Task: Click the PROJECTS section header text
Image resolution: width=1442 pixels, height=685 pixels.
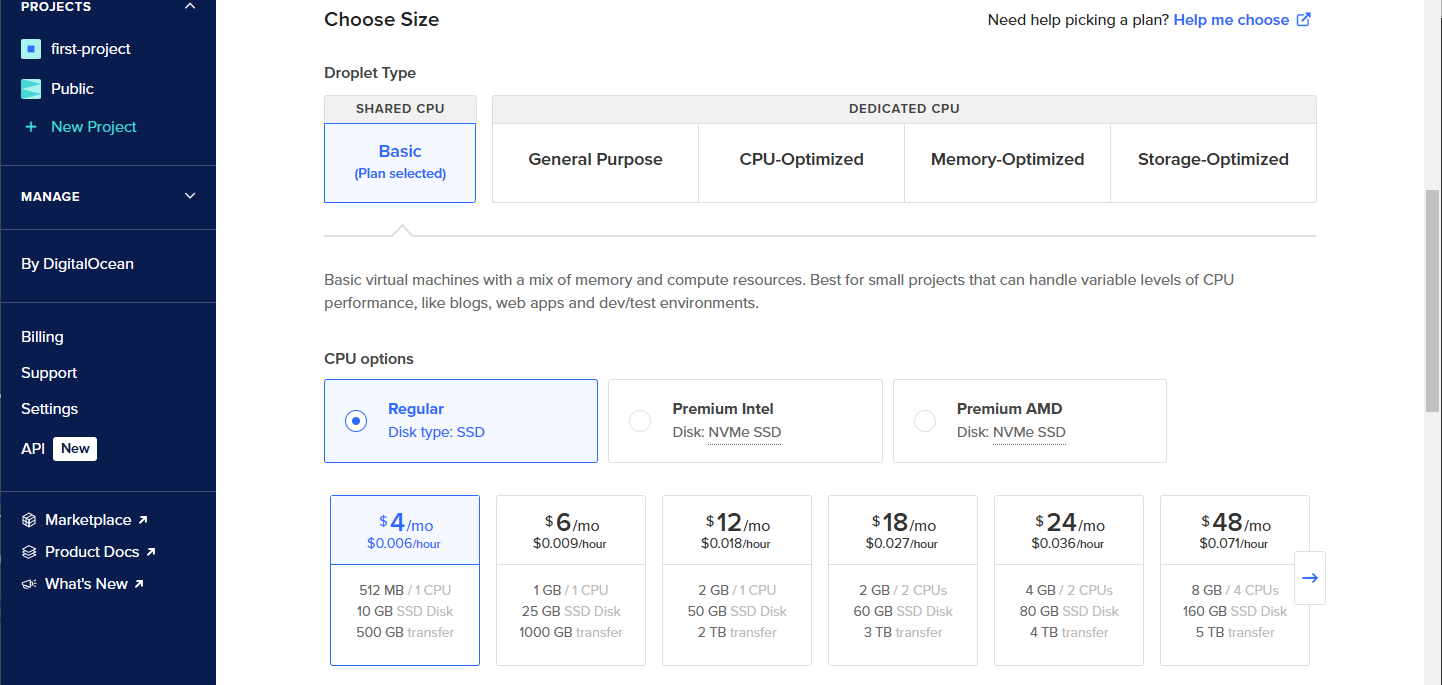Action: (56, 7)
